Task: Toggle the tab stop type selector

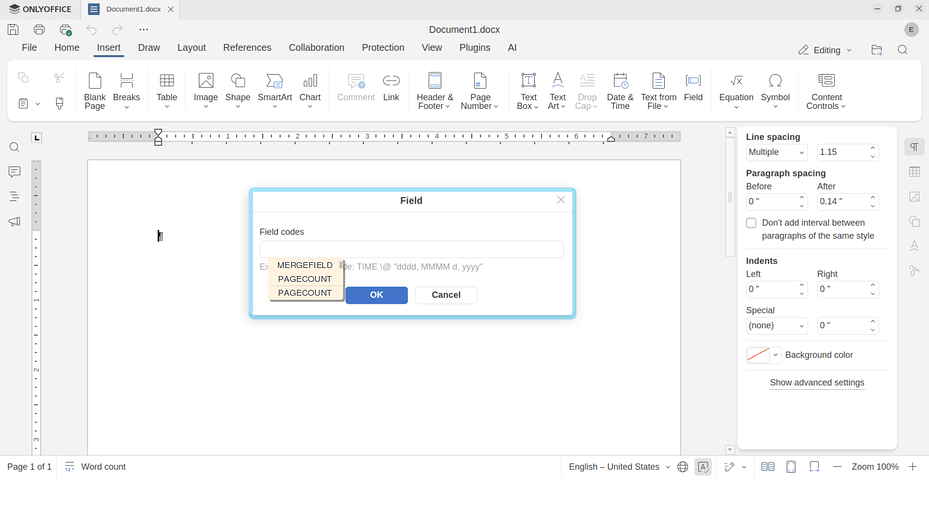Action: (37, 138)
